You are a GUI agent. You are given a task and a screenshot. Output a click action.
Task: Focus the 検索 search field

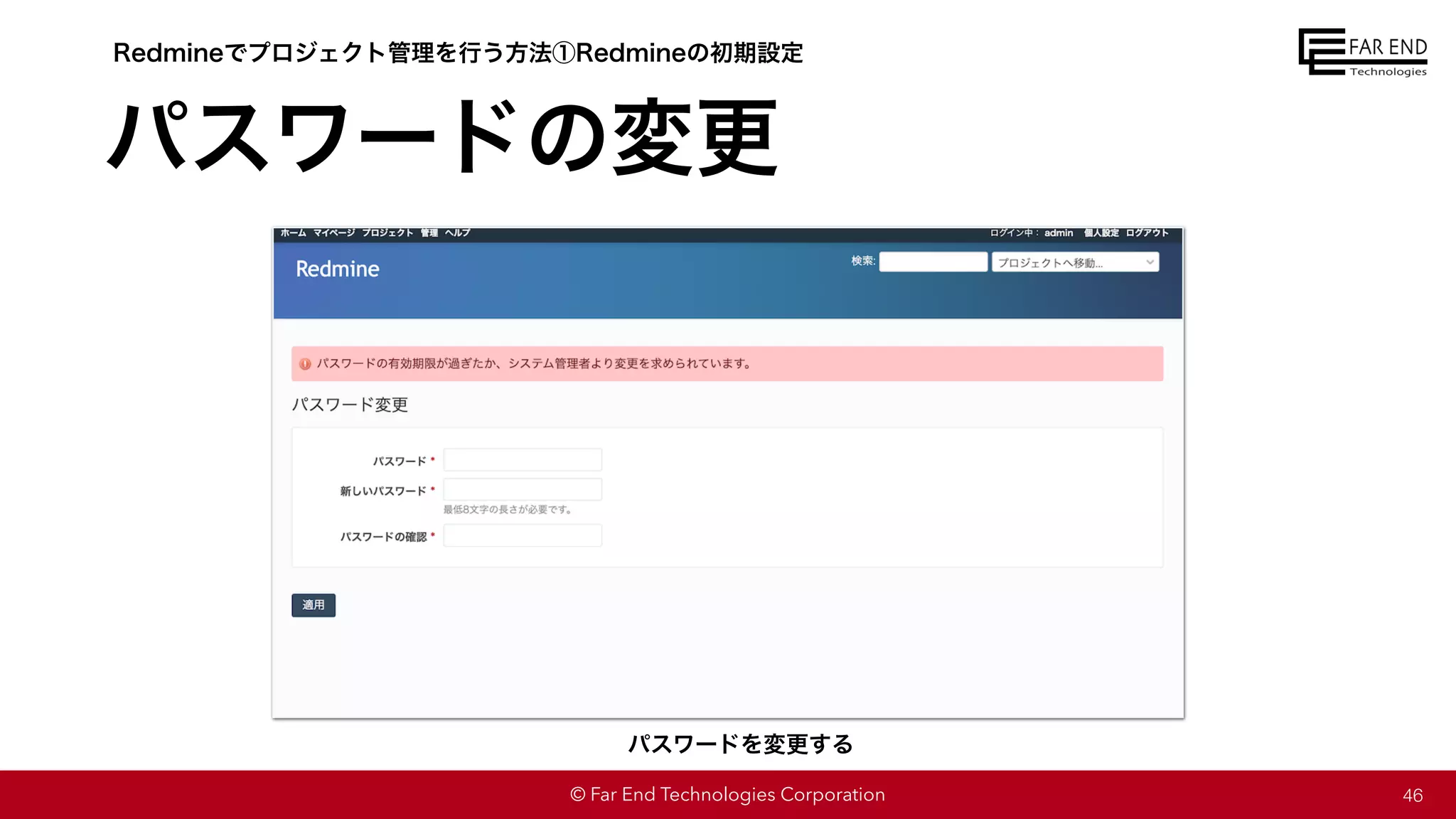tap(933, 262)
